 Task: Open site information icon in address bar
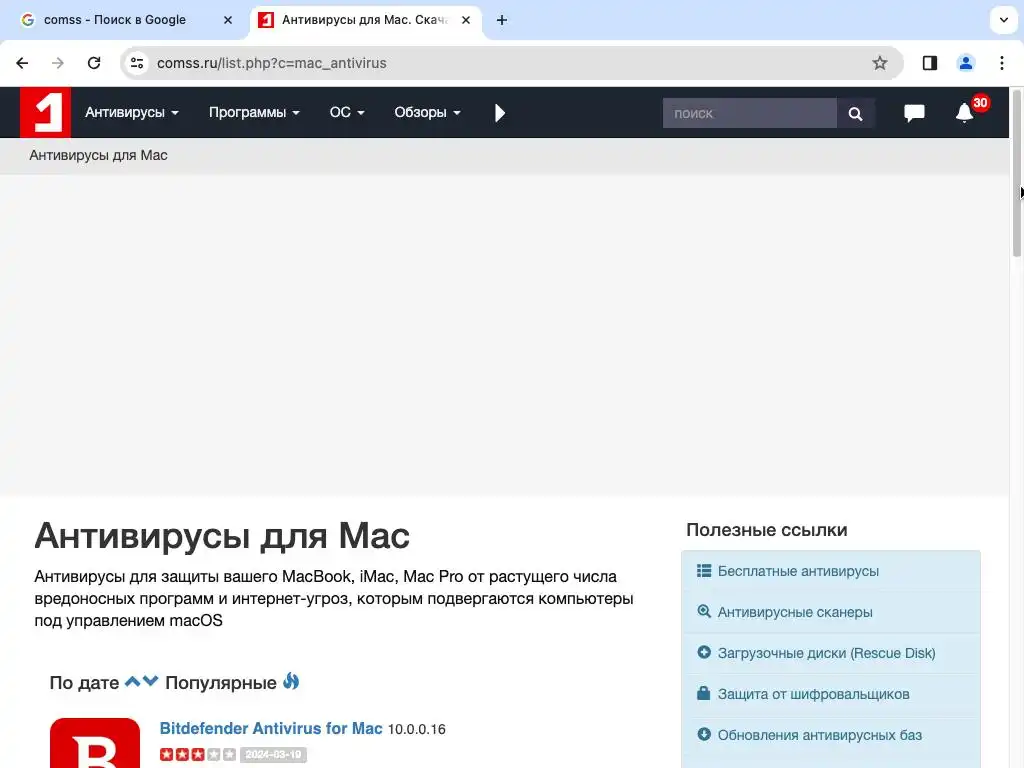coord(137,63)
